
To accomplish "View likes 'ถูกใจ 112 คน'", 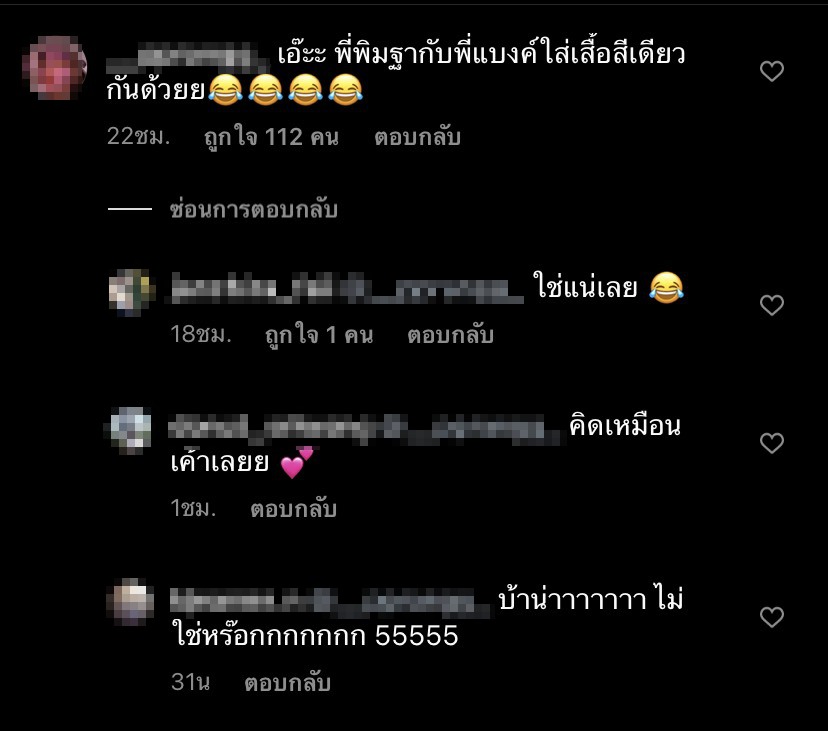I will tap(271, 137).
